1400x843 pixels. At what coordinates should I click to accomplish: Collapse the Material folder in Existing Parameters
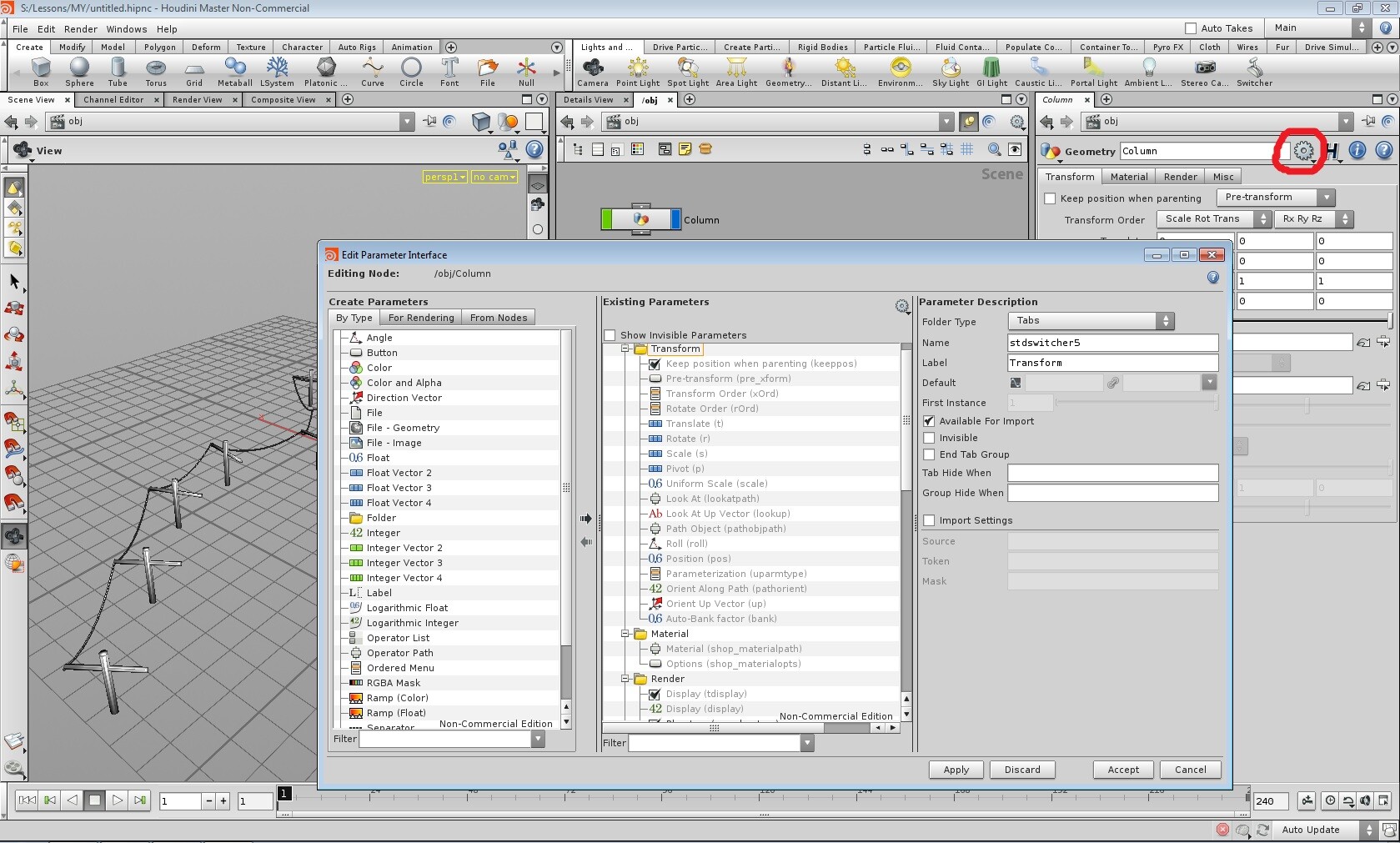pos(625,634)
